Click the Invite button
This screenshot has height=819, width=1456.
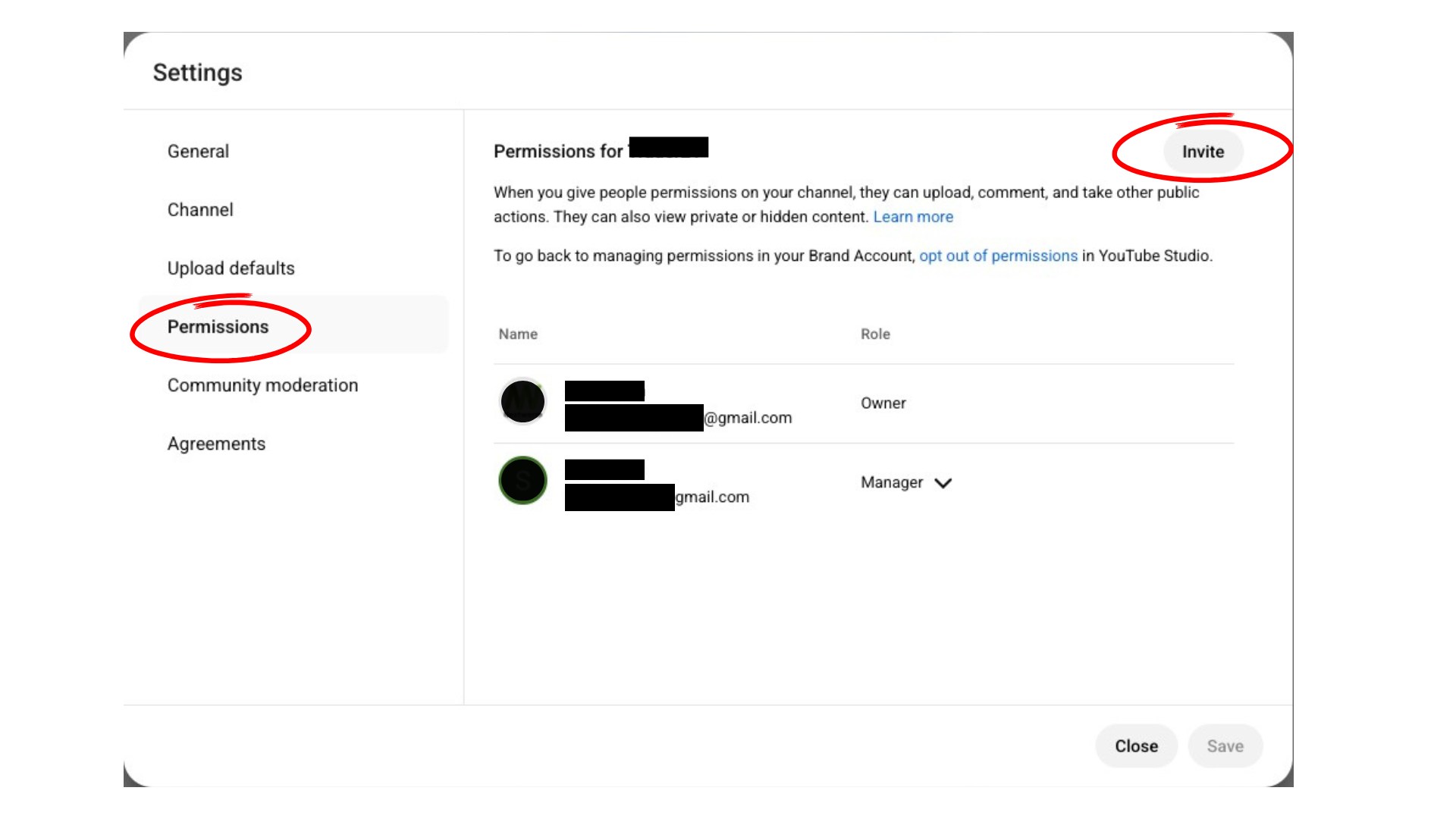[x=1203, y=151]
